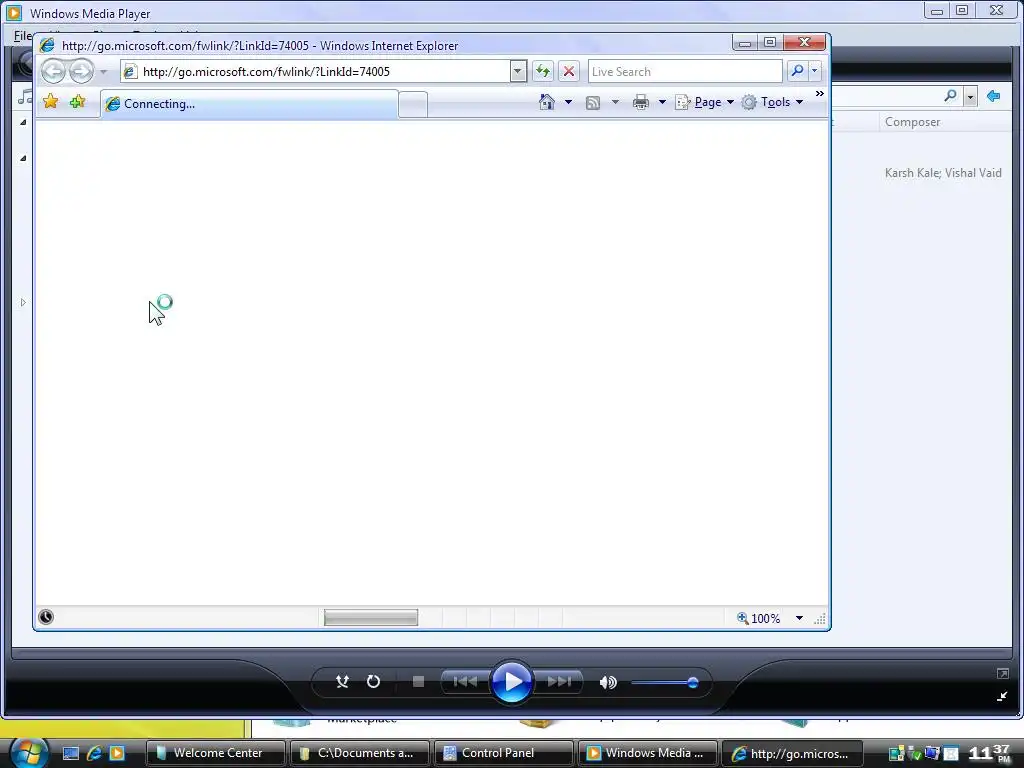This screenshot has height=768, width=1024.
Task: Click the Media Player blue arrow icon
Action: point(993,96)
